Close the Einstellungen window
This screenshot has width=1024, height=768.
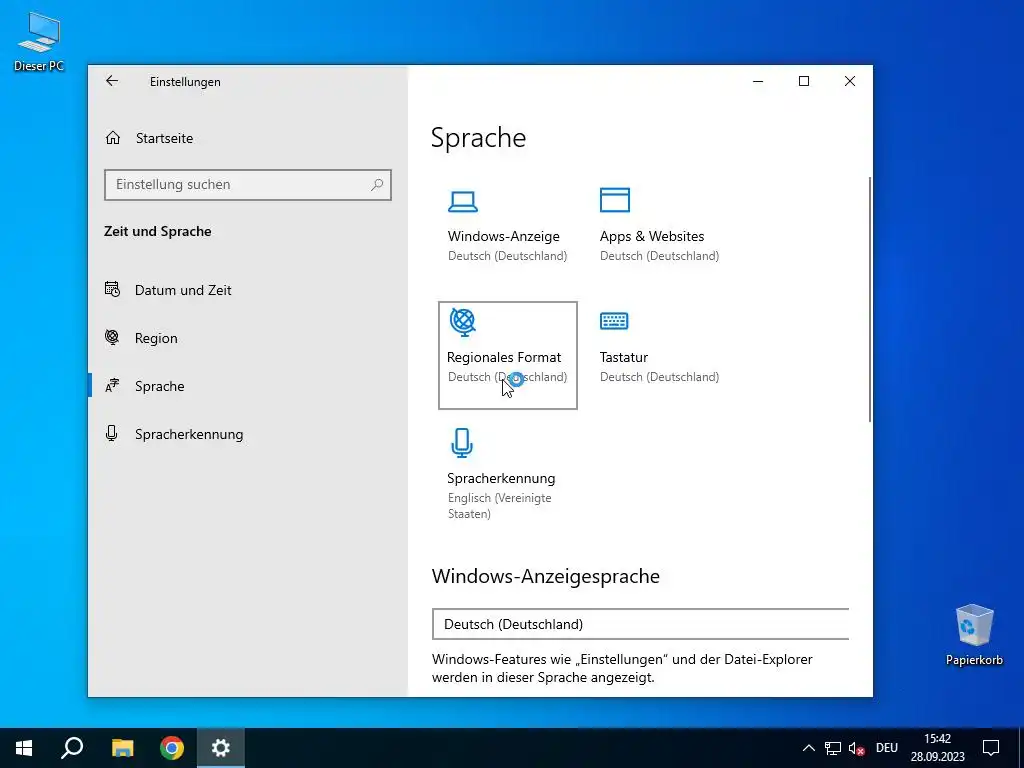[850, 81]
